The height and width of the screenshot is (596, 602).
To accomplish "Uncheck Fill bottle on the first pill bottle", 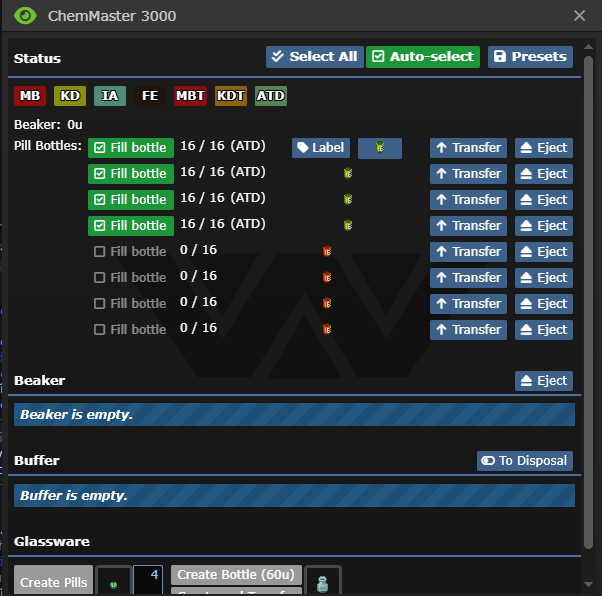I will click(x=130, y=148).
